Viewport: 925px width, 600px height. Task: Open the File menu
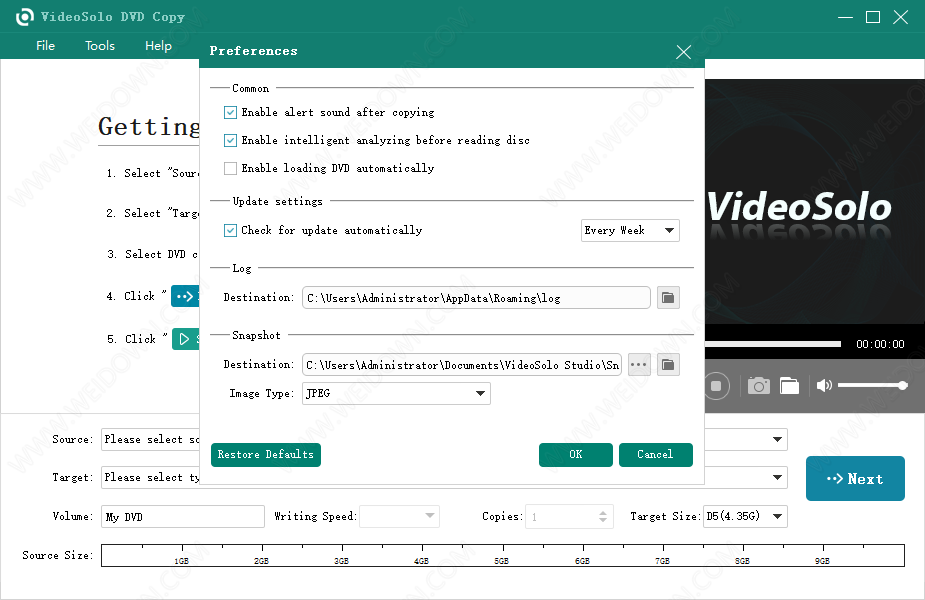[45, 45]
